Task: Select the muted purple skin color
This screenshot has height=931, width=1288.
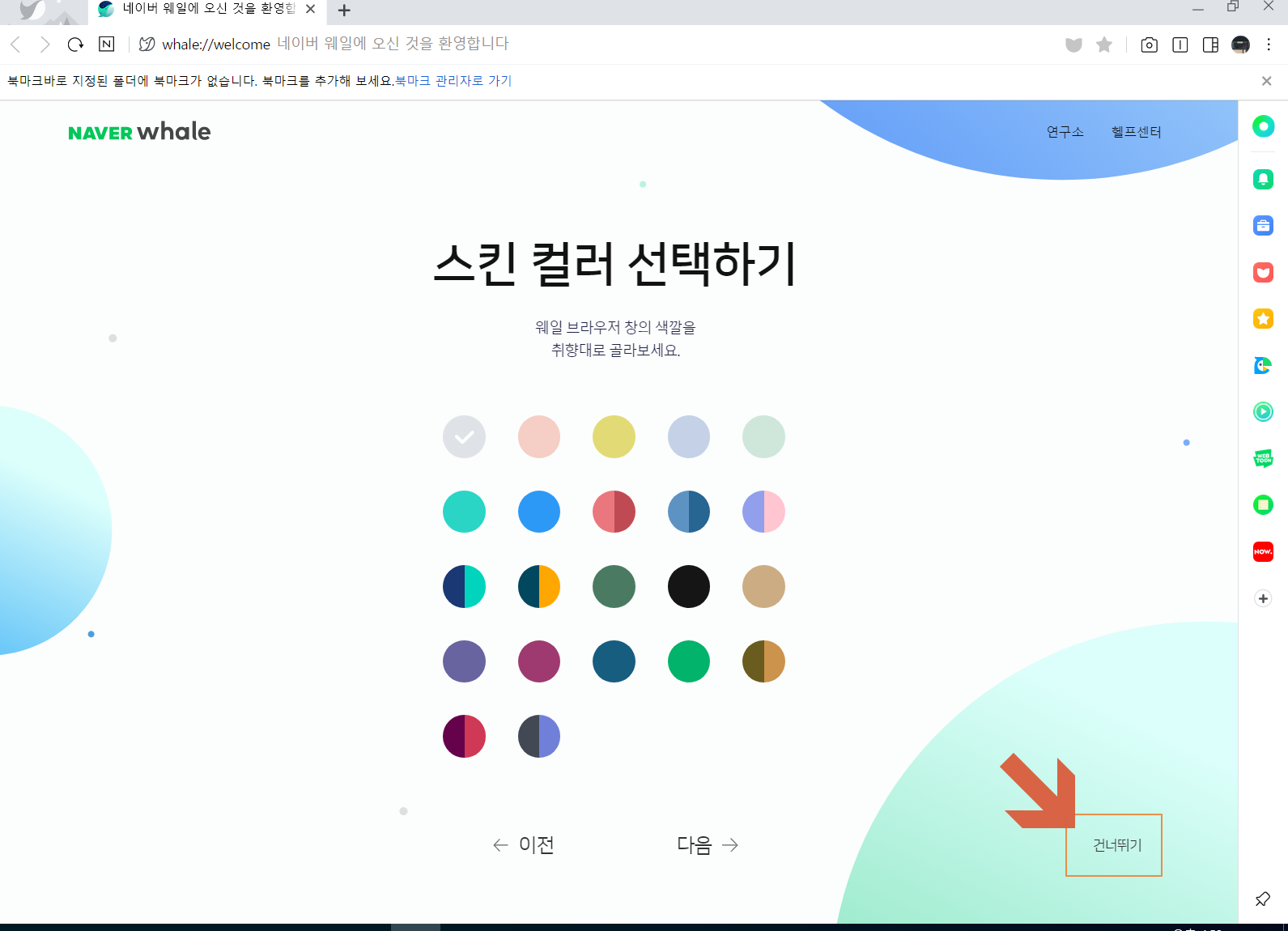Action: tap(465, 661)
